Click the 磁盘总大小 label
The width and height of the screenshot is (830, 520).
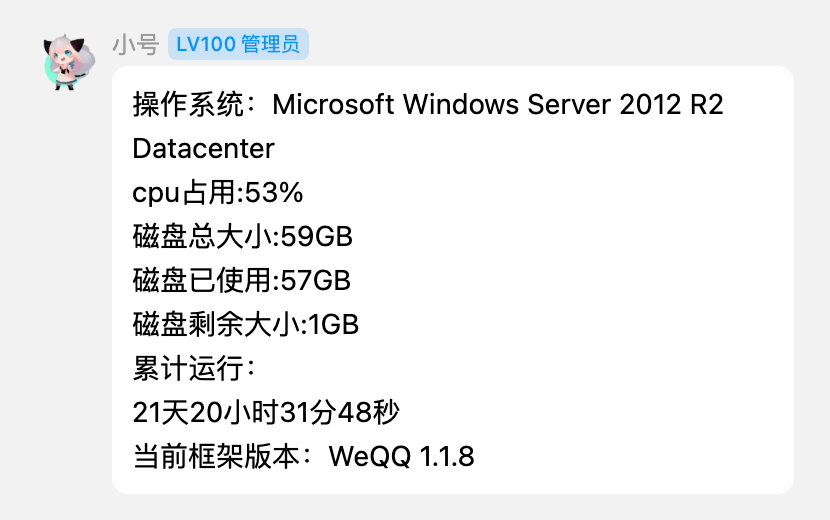(x=203, y=237)
